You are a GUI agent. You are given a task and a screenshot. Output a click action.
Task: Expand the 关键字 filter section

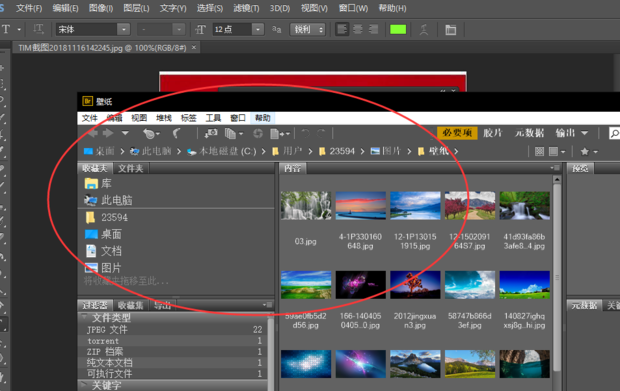click(84, 384)
